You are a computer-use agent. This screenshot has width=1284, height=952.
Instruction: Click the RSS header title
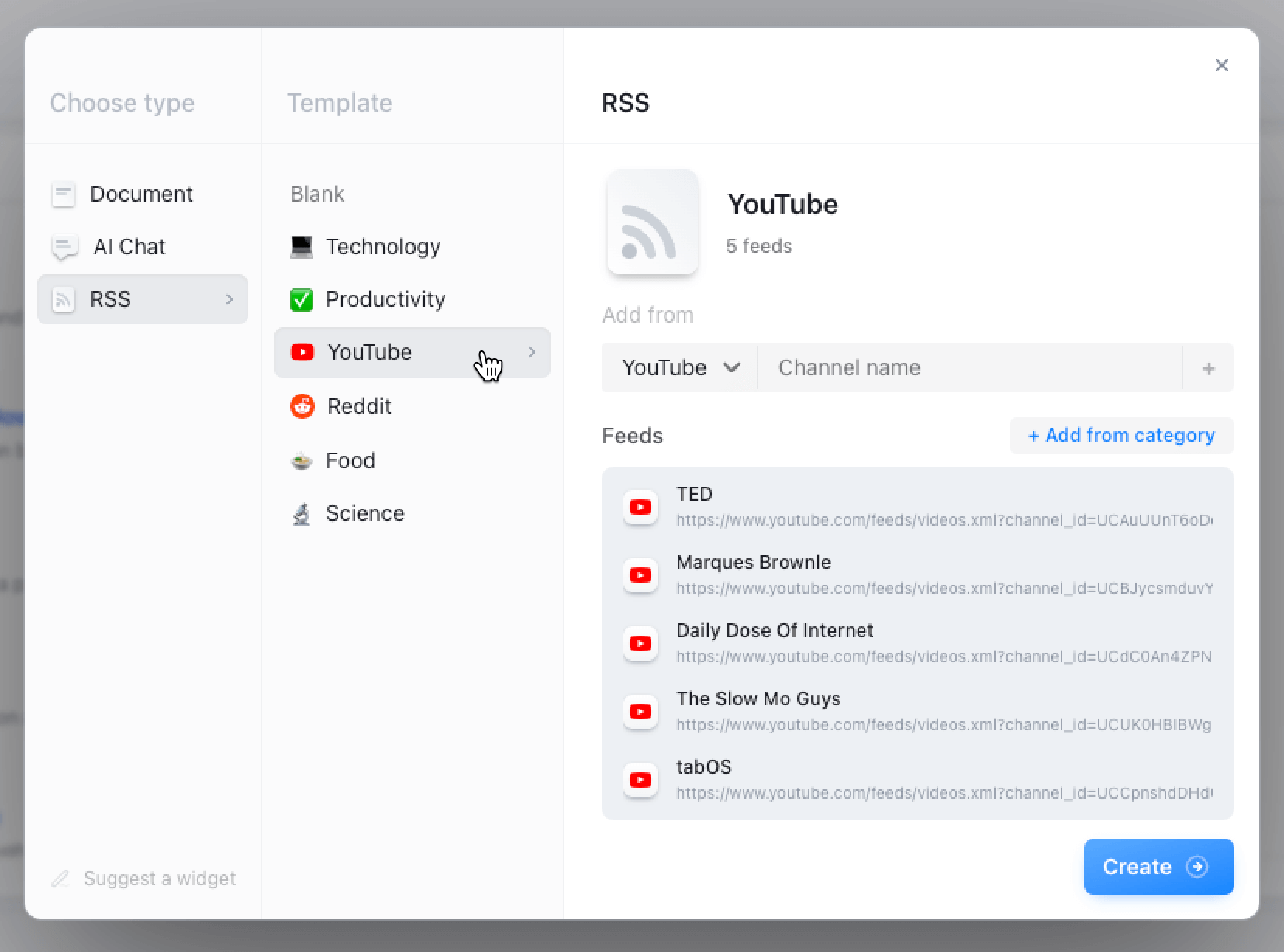626,102
